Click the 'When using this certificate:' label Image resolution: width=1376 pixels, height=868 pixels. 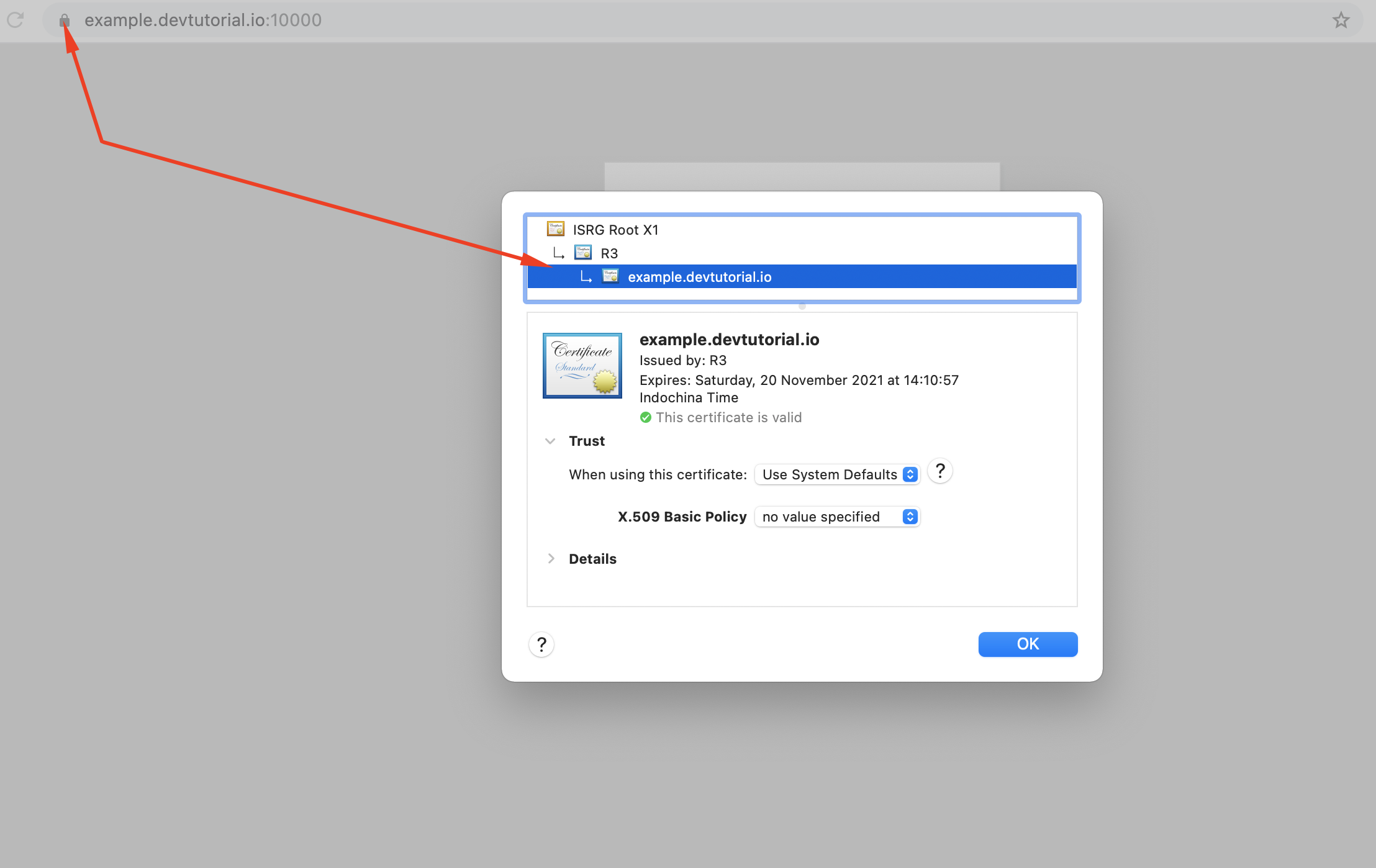pyautogui.click(x=658, y=474)
